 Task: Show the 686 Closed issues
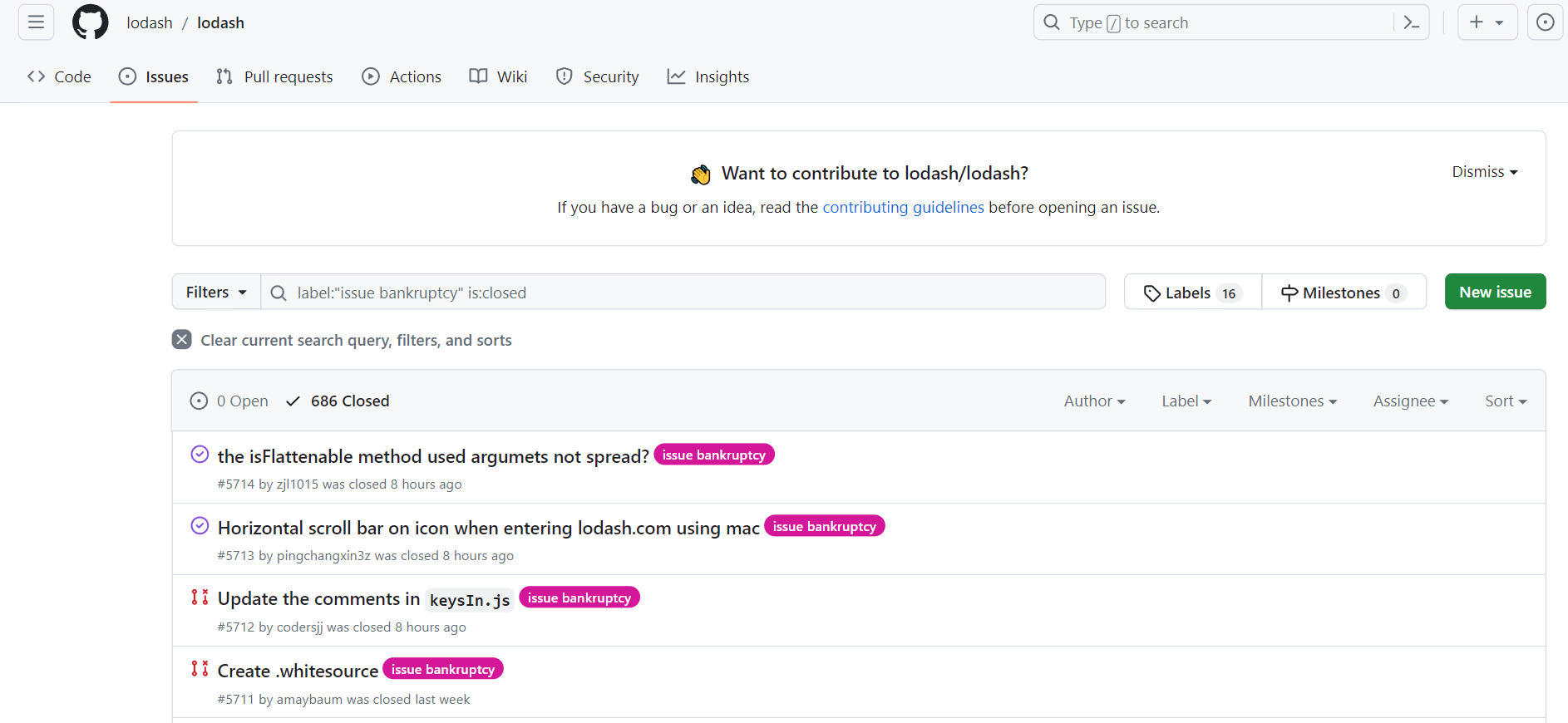338,401
